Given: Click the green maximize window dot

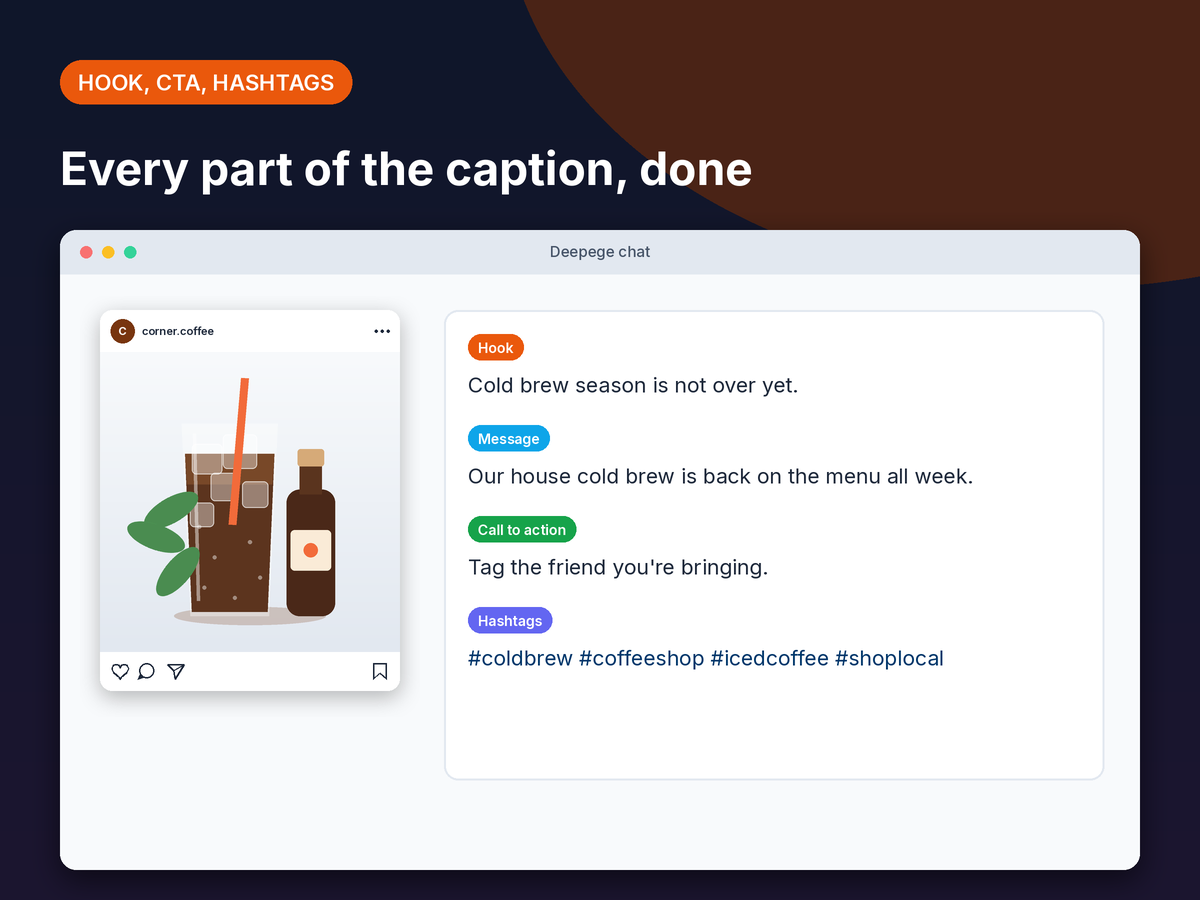Looking at the screenshot, I should click(x=130, y=252).
